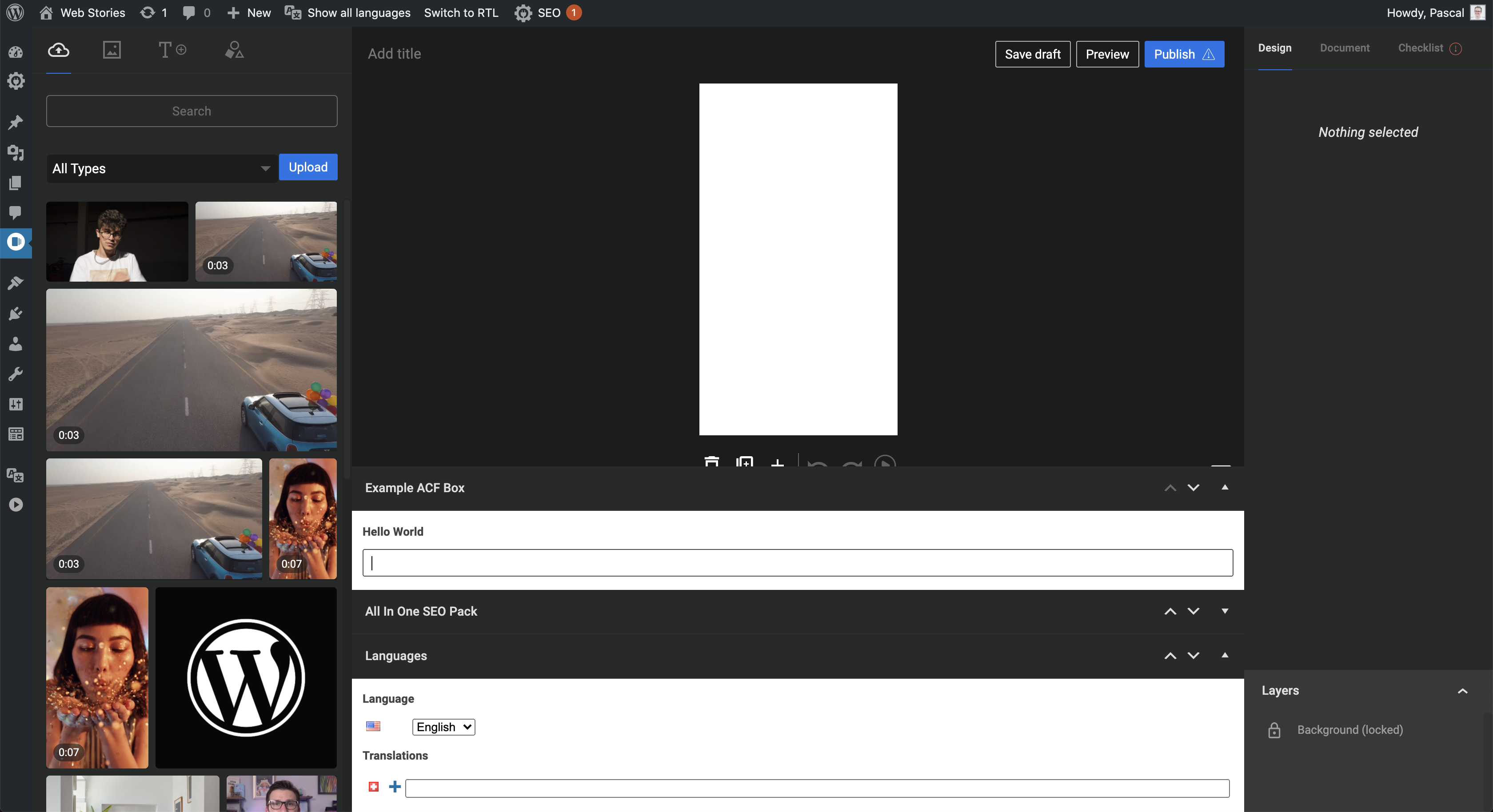Collapse the Layers panel
The image size is (1493, 812).
1463,690
